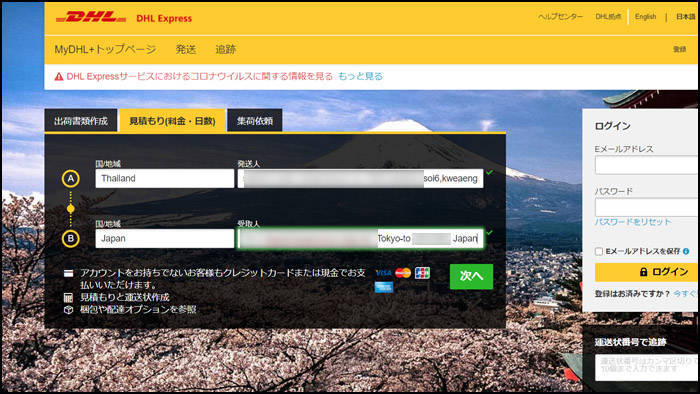Click the green checkmark next to 受取人 field

tap(490, 232)
